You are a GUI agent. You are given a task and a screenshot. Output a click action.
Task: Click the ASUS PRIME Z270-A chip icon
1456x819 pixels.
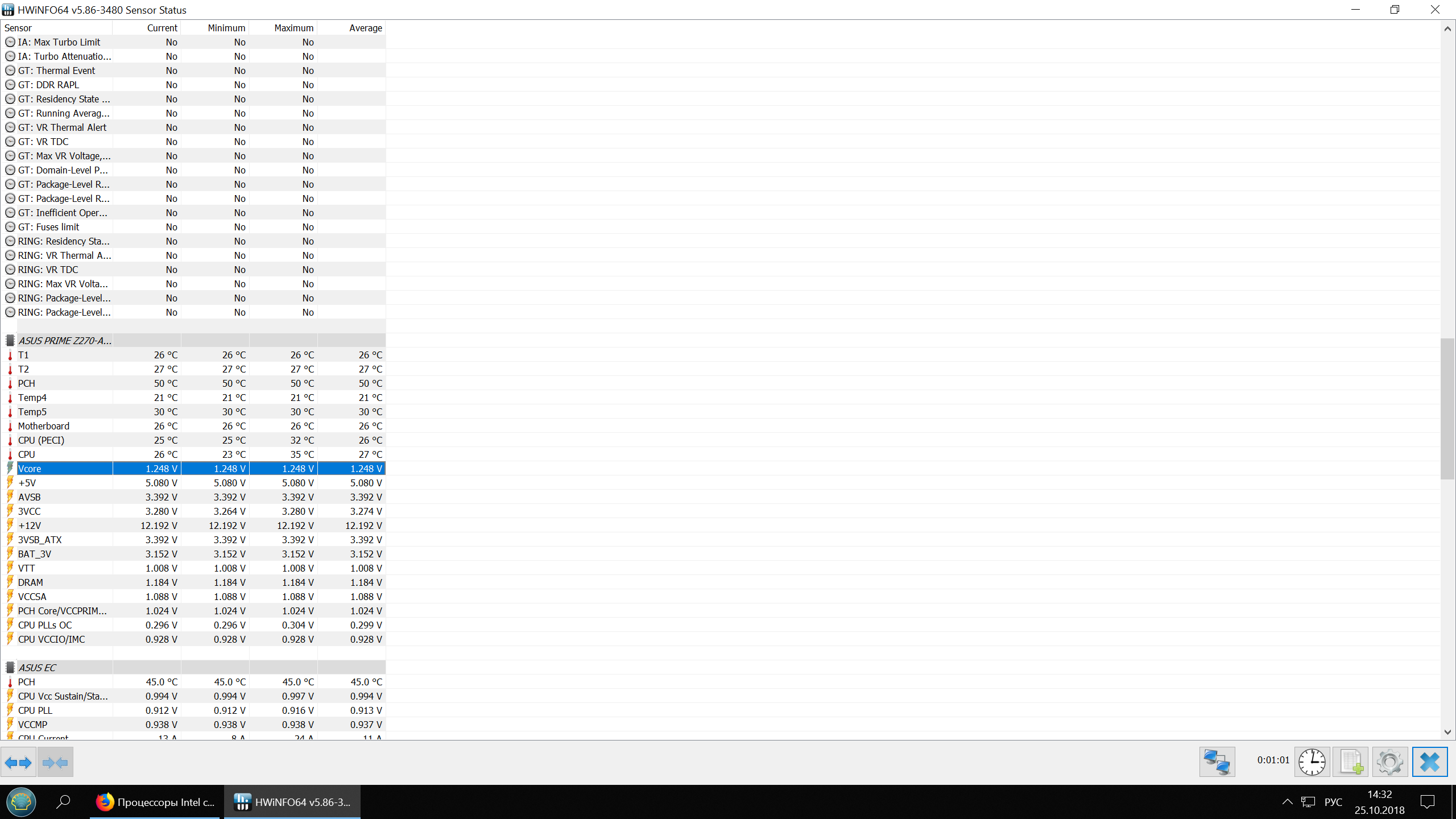pyautogui.click(x=10, y=341)
